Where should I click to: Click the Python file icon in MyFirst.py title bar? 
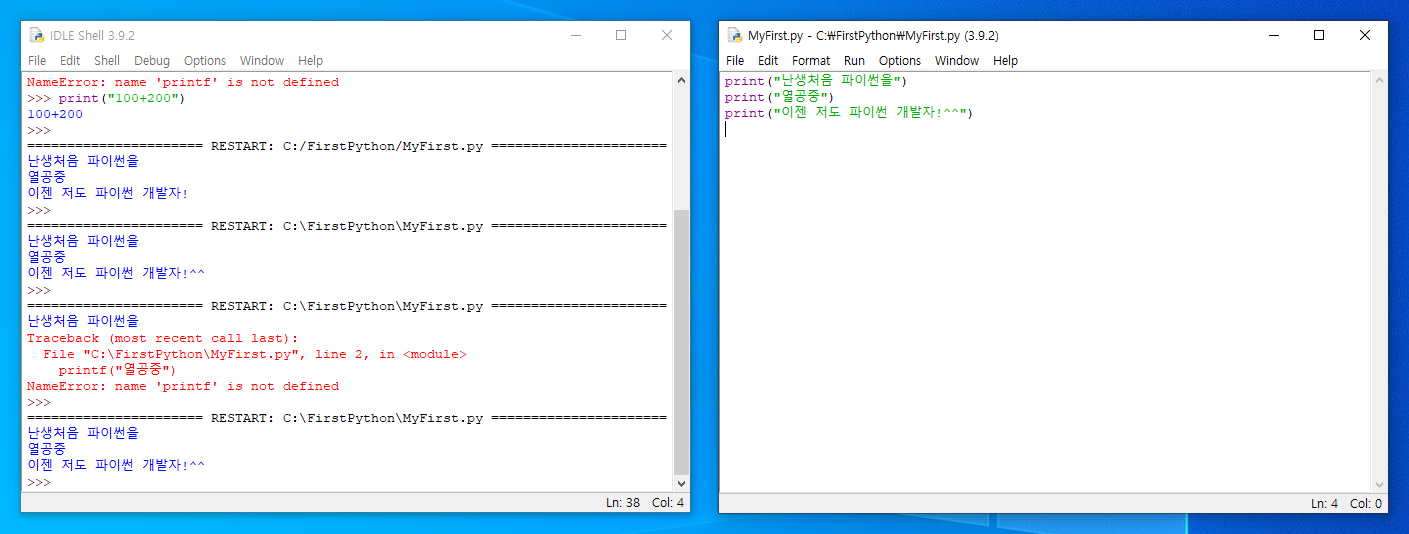pos(734,35)
